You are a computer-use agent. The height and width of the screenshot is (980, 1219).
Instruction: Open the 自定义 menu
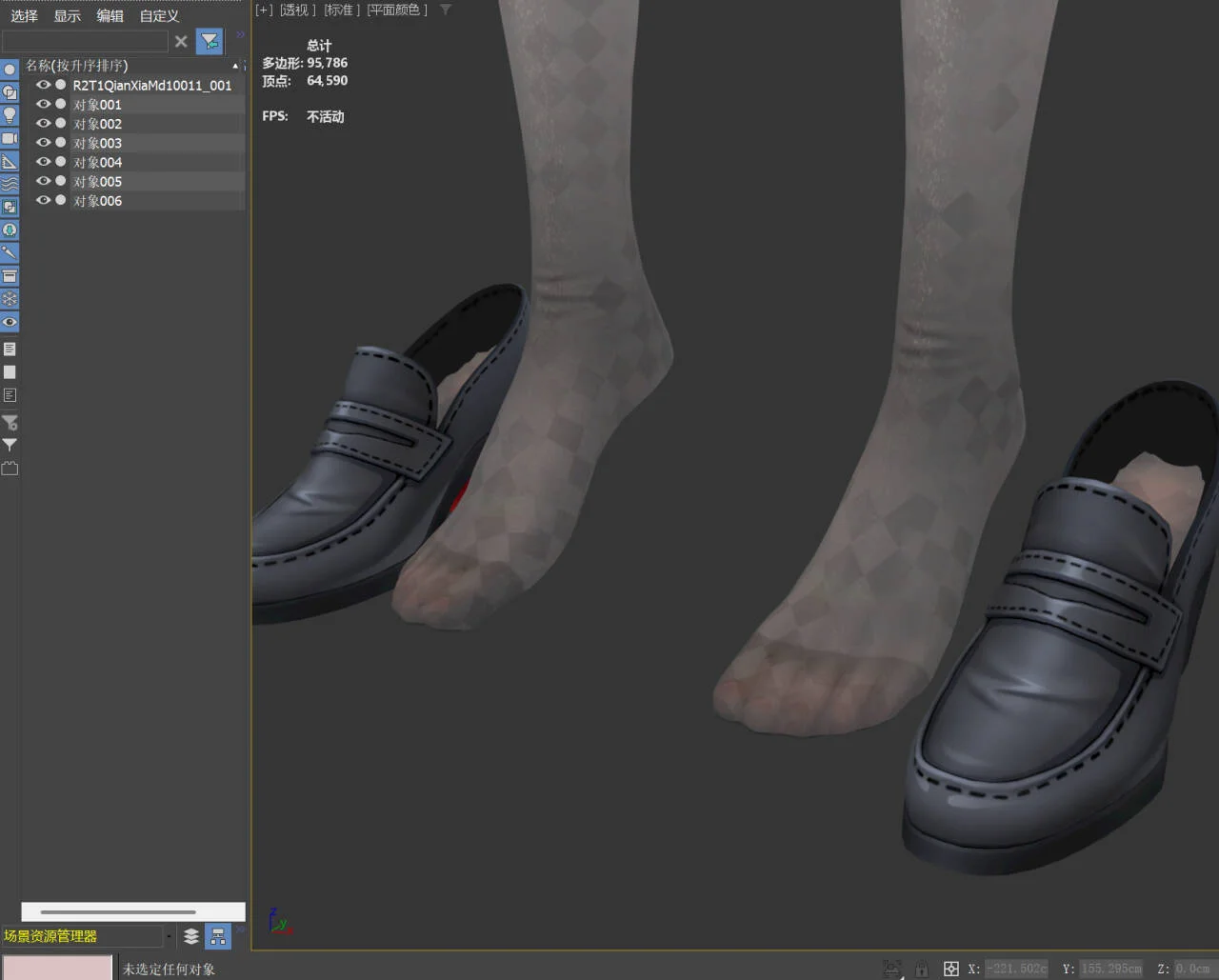point(159,16)
